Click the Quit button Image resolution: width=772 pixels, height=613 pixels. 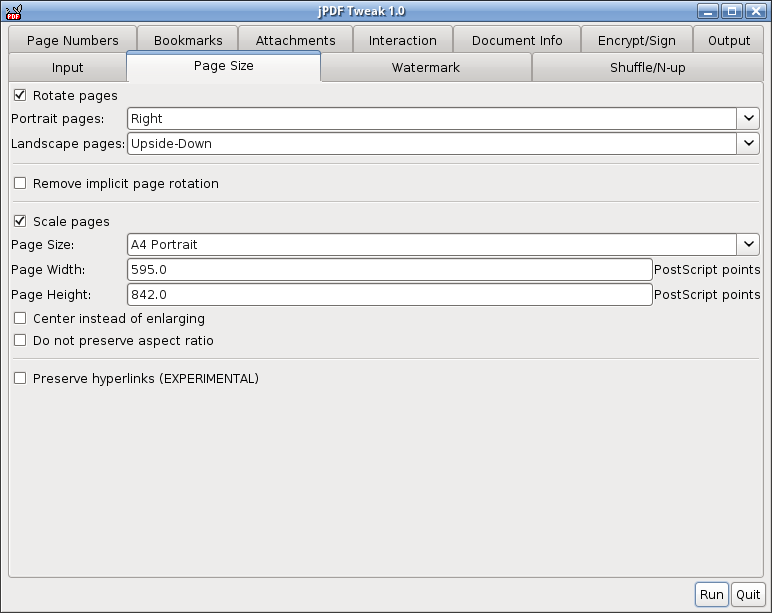(x=748, y=594)
